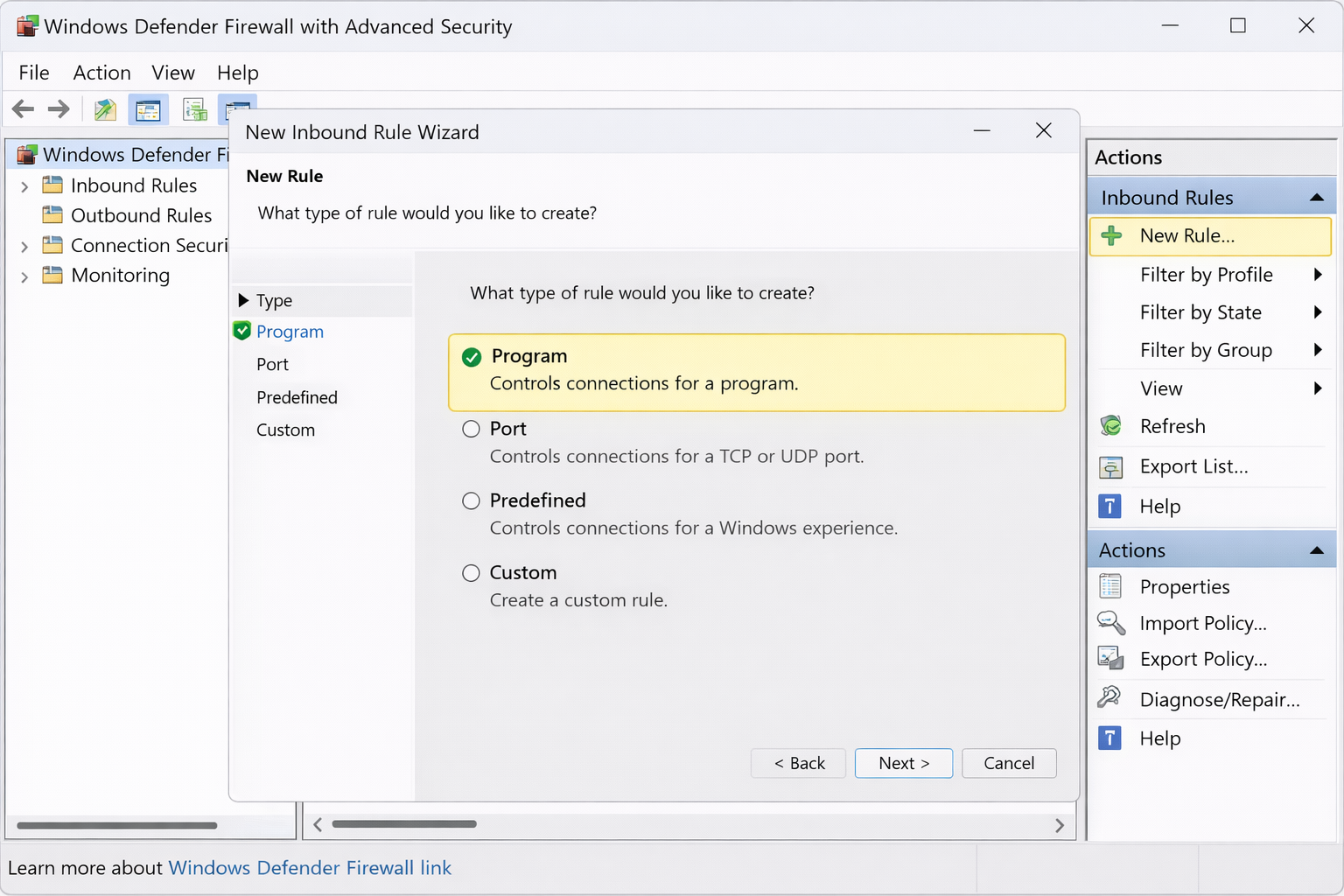Click the Export List icon

coord(1111,467)
